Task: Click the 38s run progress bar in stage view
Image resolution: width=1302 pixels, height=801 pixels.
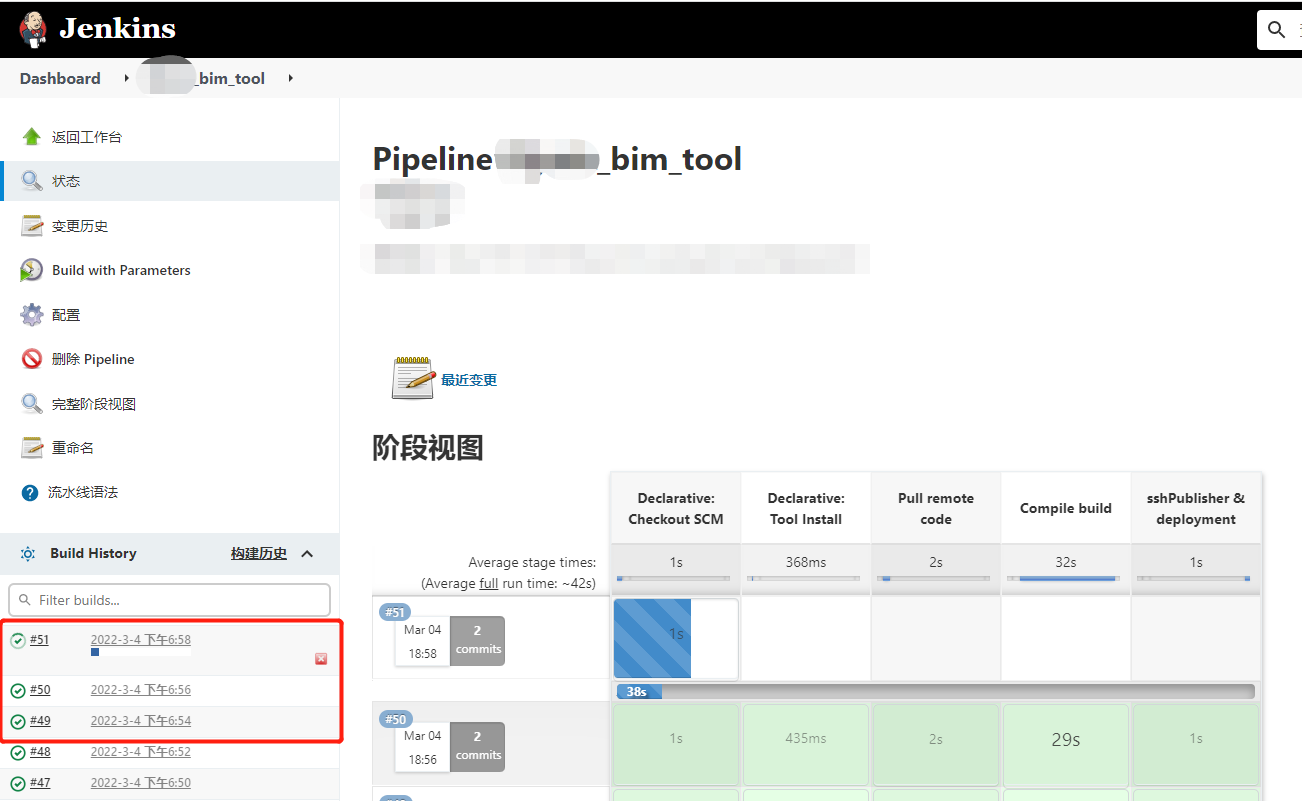Action: (x=935, y=691)
